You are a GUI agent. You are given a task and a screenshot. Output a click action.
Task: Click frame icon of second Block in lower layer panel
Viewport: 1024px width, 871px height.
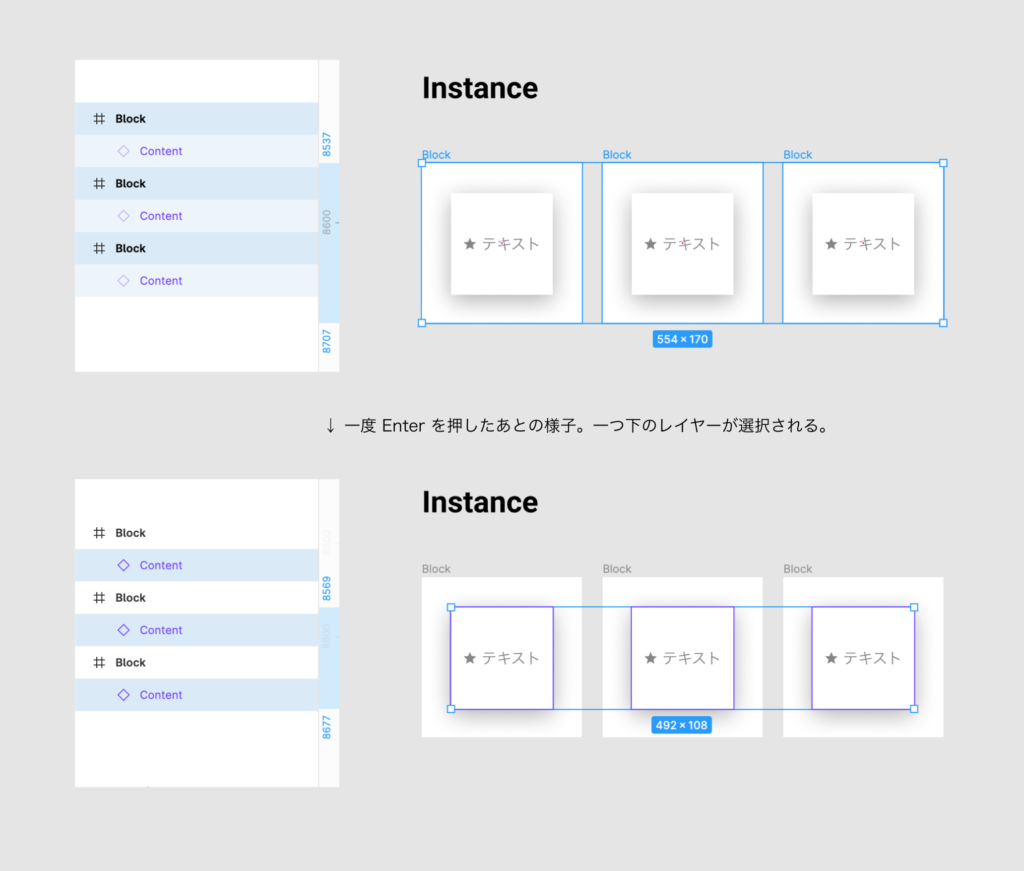coord(99,598)
